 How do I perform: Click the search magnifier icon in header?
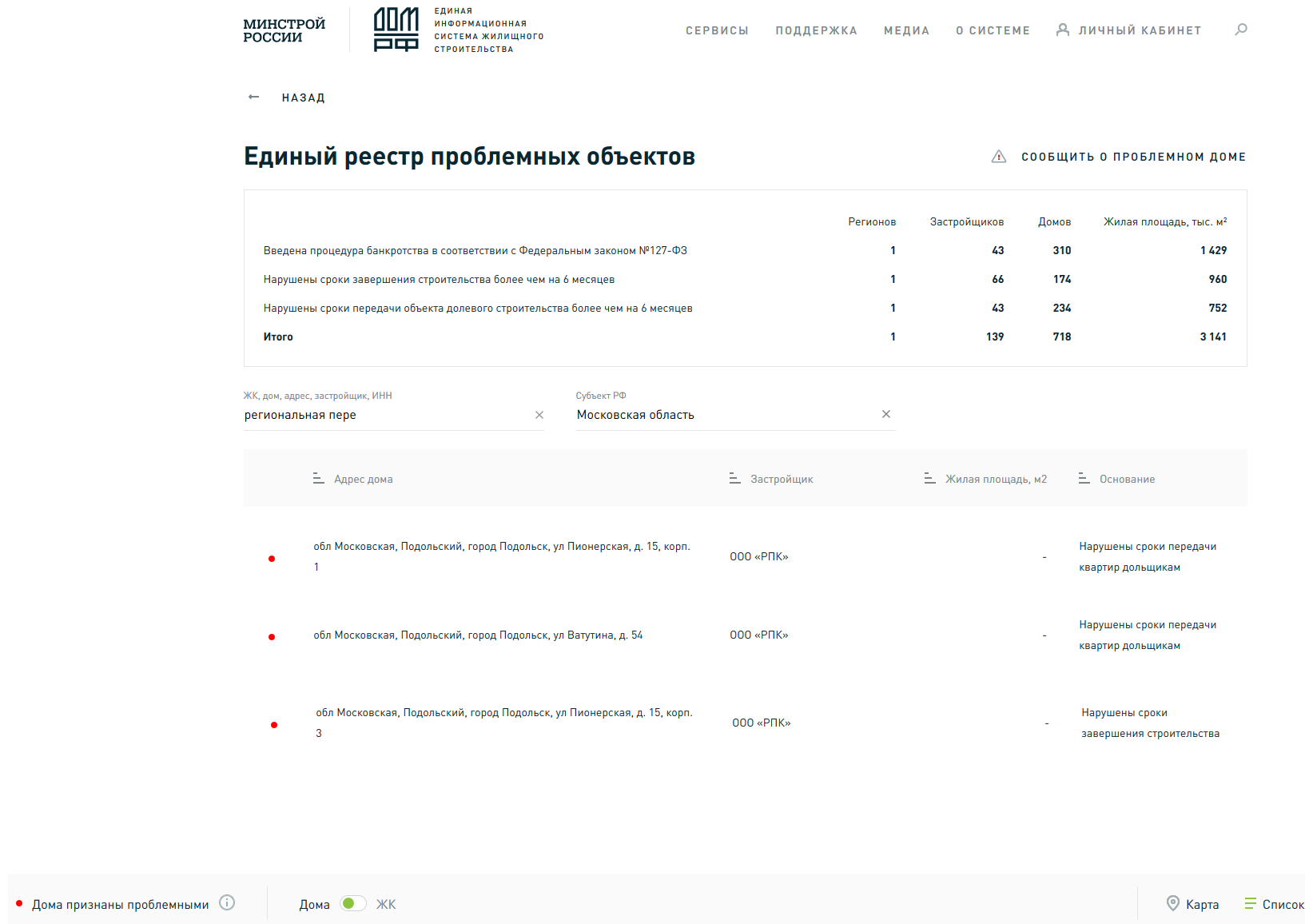(x=1240, y=30)
